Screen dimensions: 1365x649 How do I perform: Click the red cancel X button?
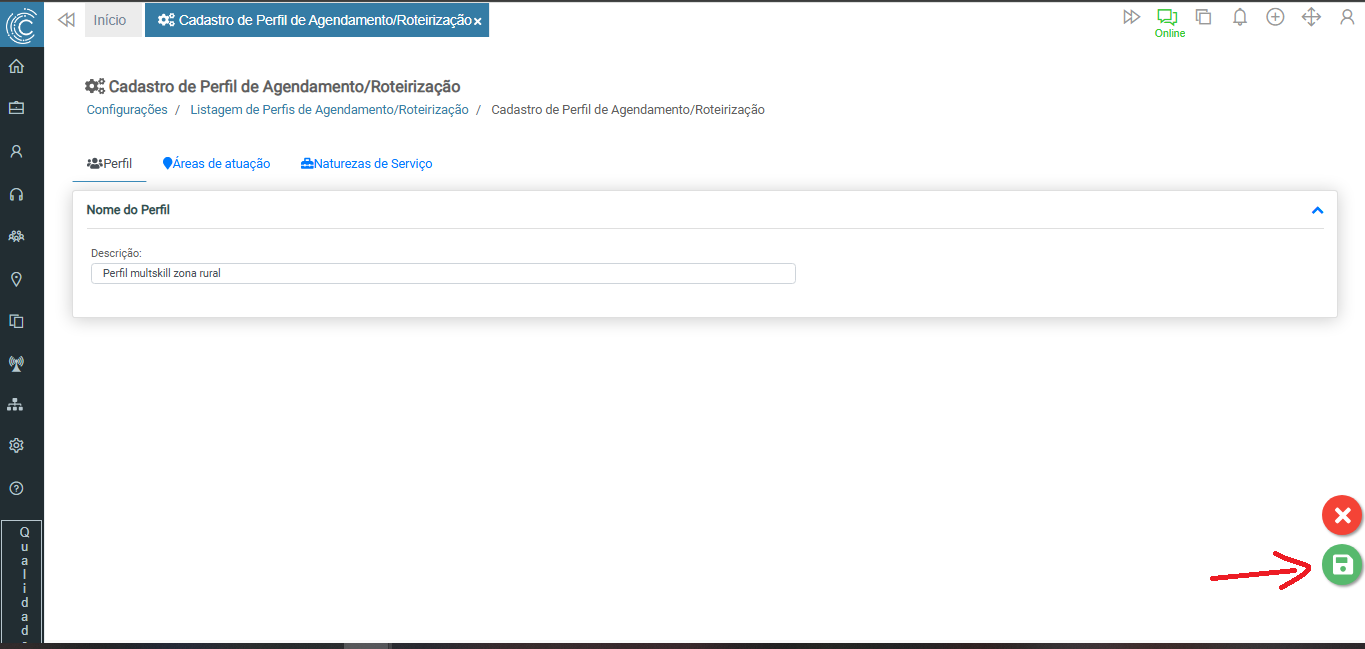pyautogui.click(x=1342, y=516)
